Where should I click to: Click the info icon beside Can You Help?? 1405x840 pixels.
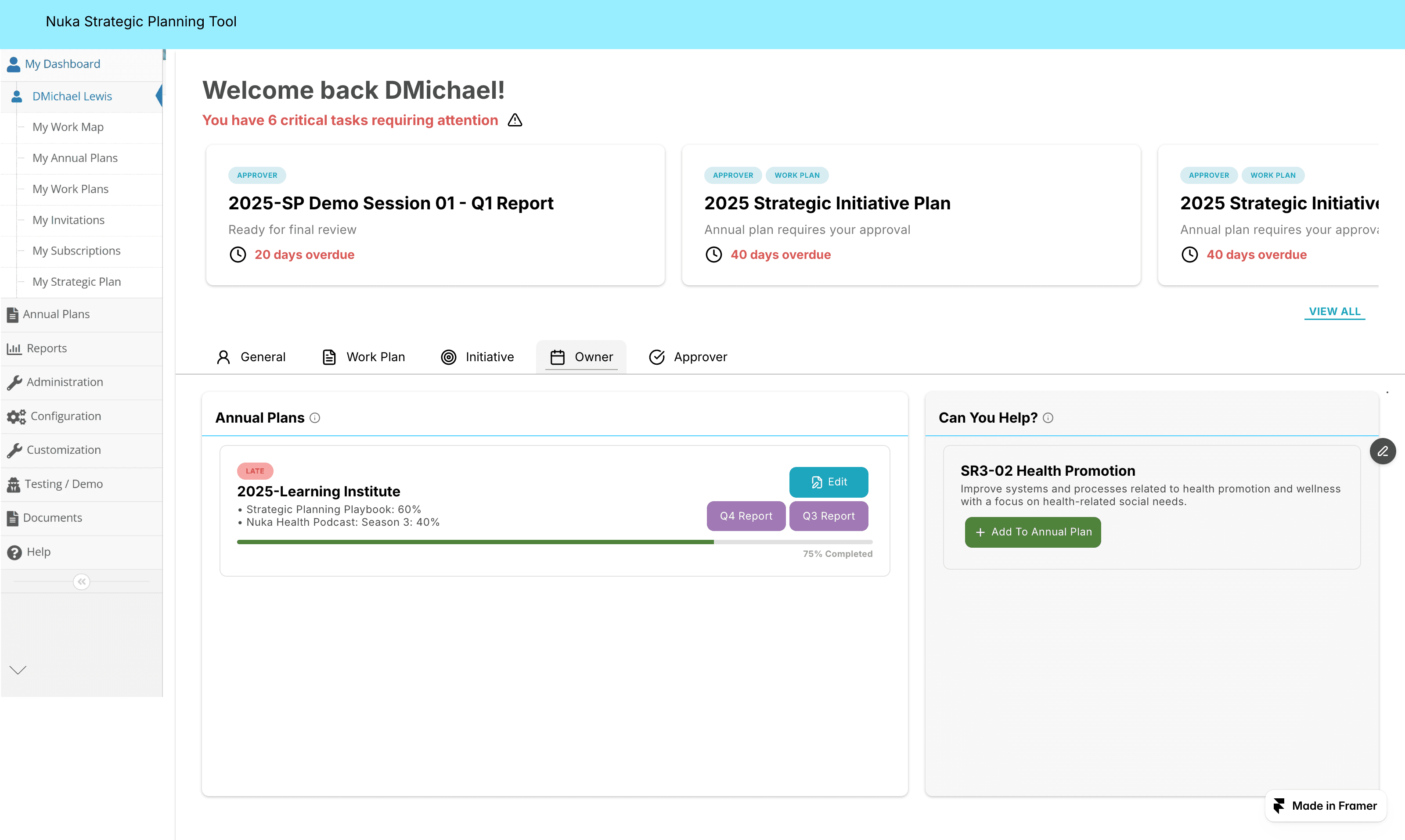(1048, 418)
